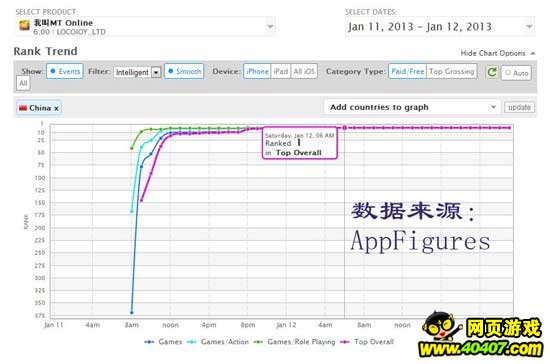Click the update button
This screenshot has width=550, height=364.
(x=519, y=107)
